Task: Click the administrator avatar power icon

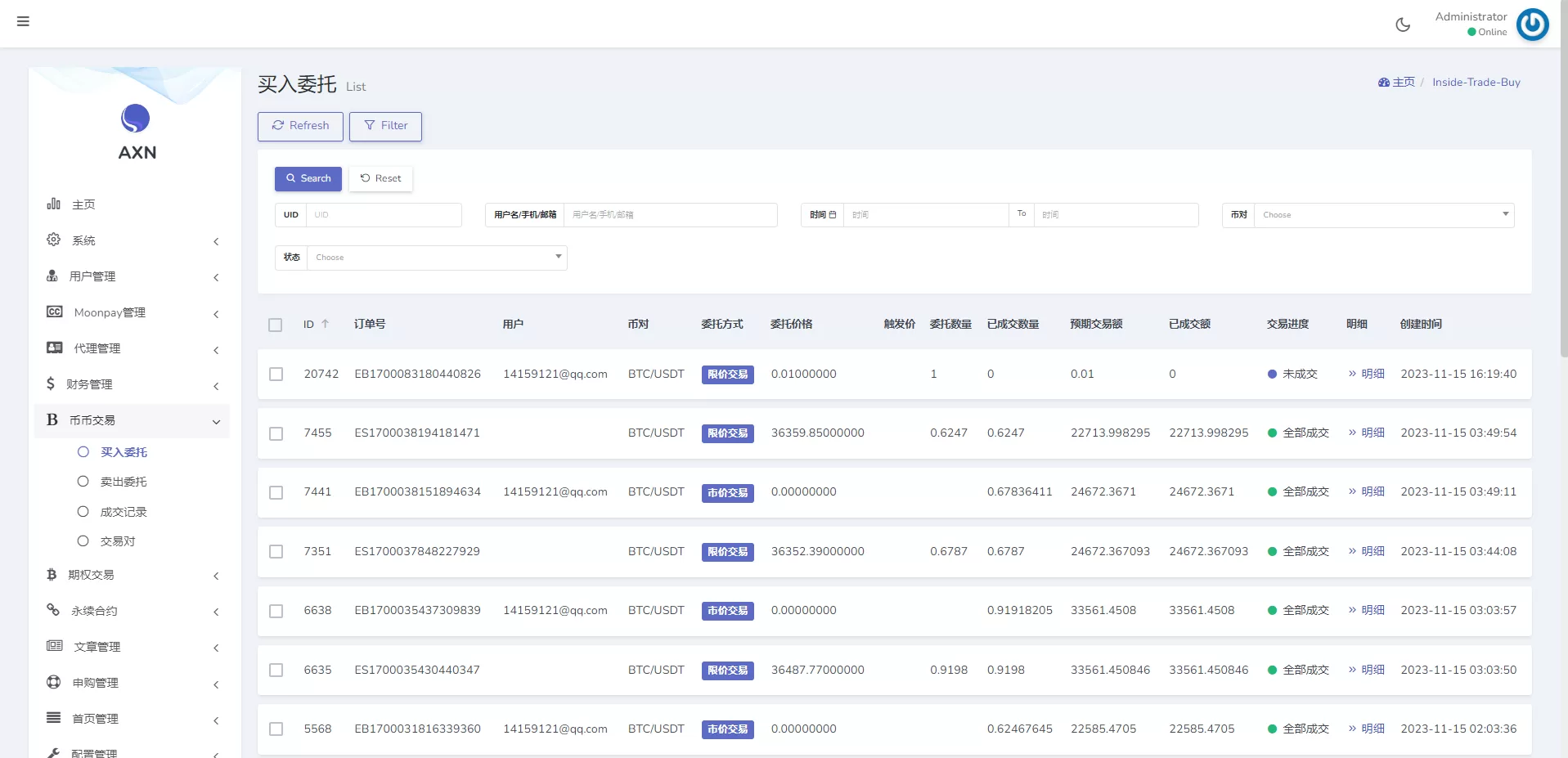Action: [1532, 25]
